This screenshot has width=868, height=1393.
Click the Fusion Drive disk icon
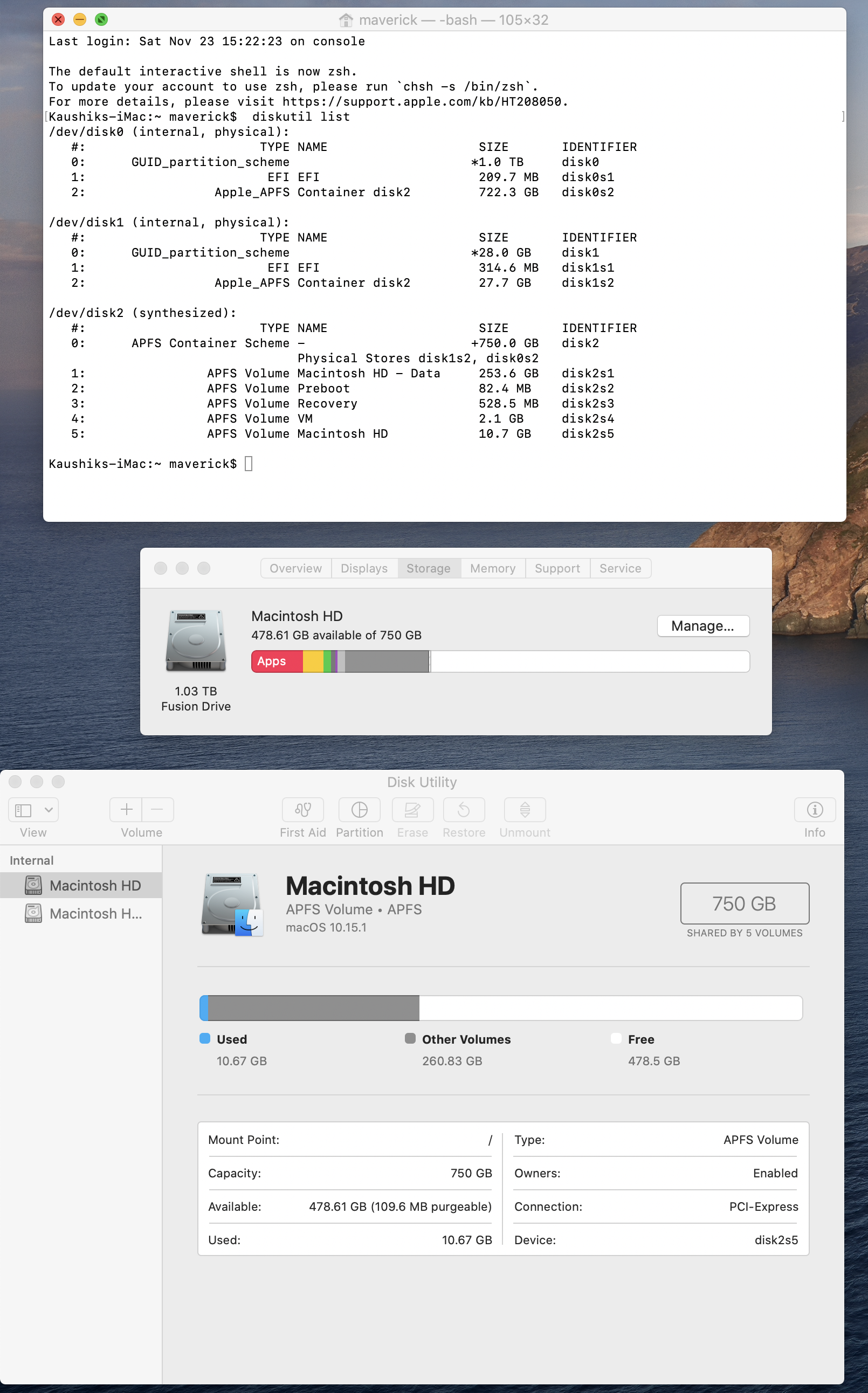(x=196, y=640)
